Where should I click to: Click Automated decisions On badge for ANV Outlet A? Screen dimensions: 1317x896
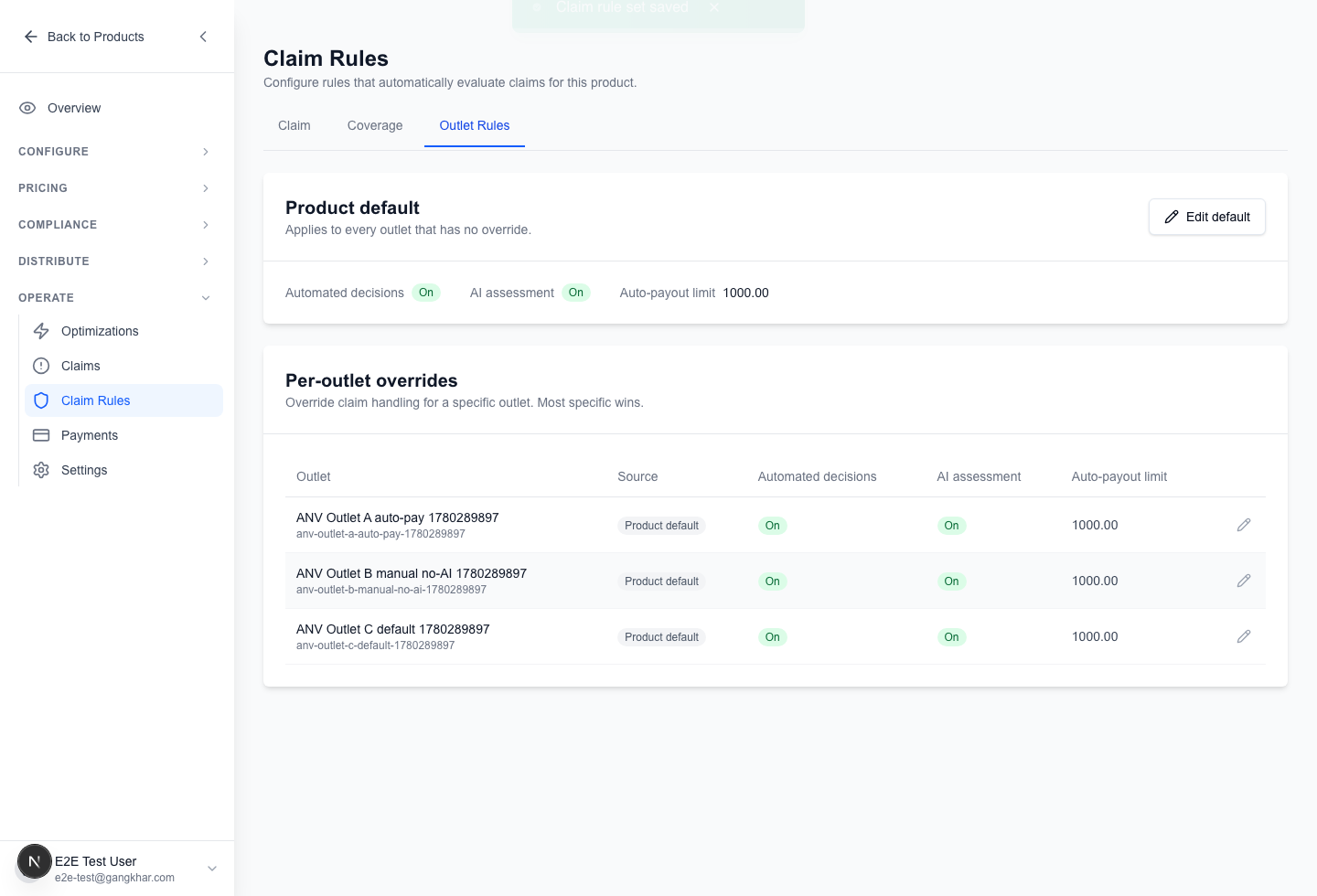coord(773,526)
